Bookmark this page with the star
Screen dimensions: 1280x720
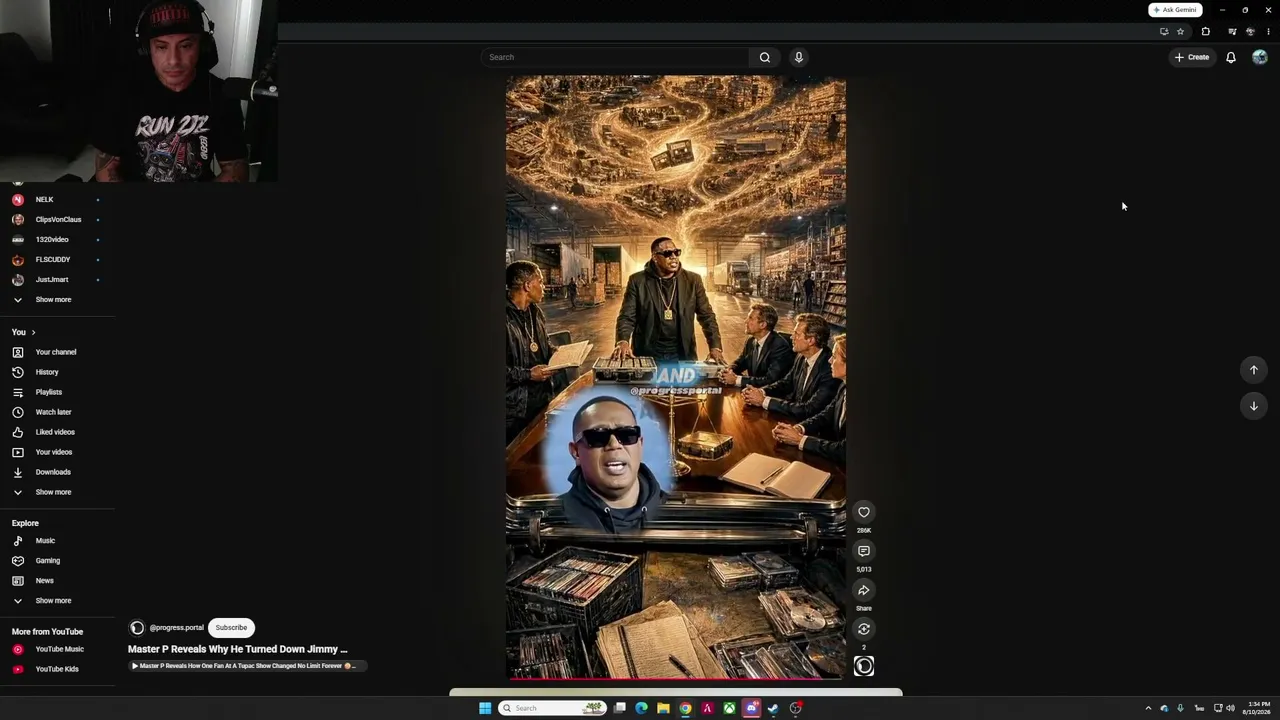(1181, 32)
